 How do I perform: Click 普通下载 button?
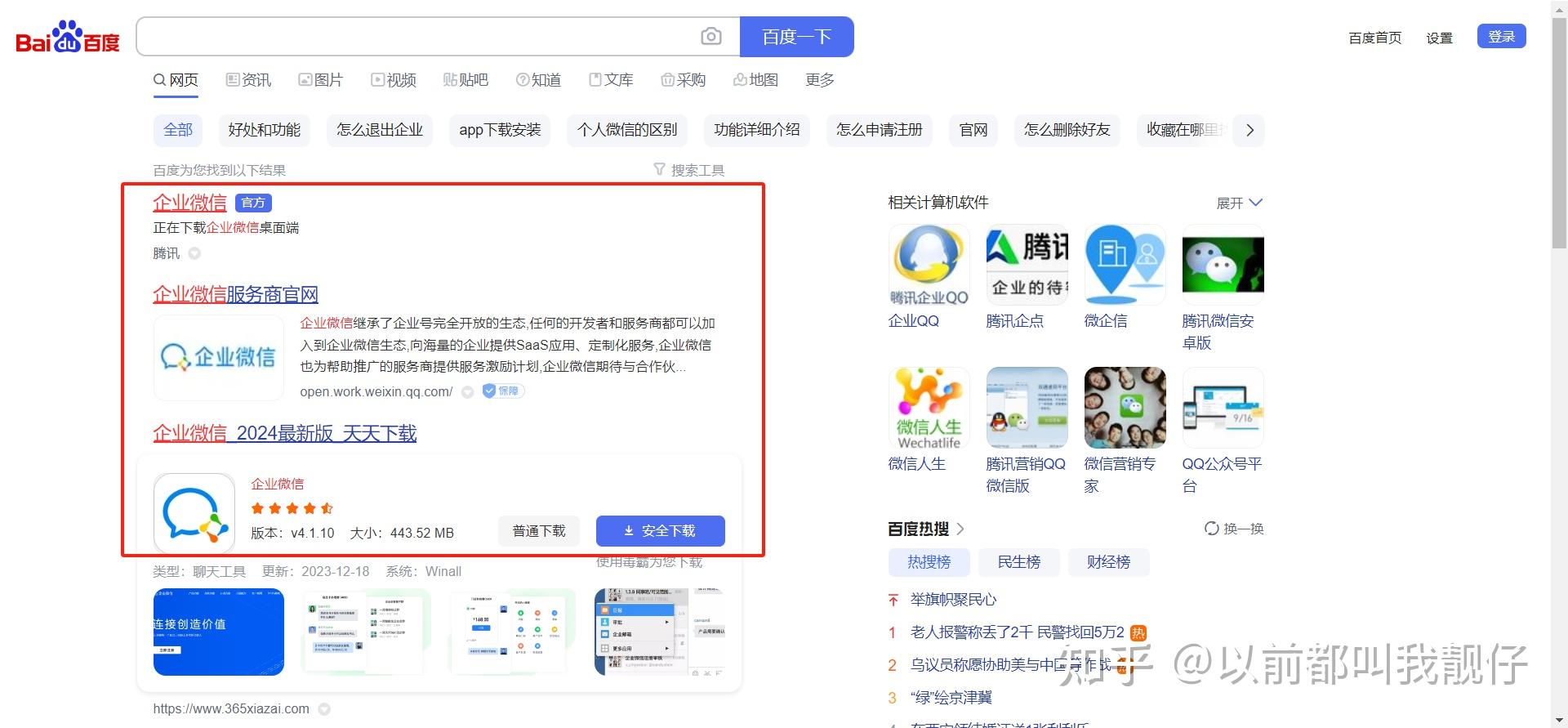pos(539,531)
